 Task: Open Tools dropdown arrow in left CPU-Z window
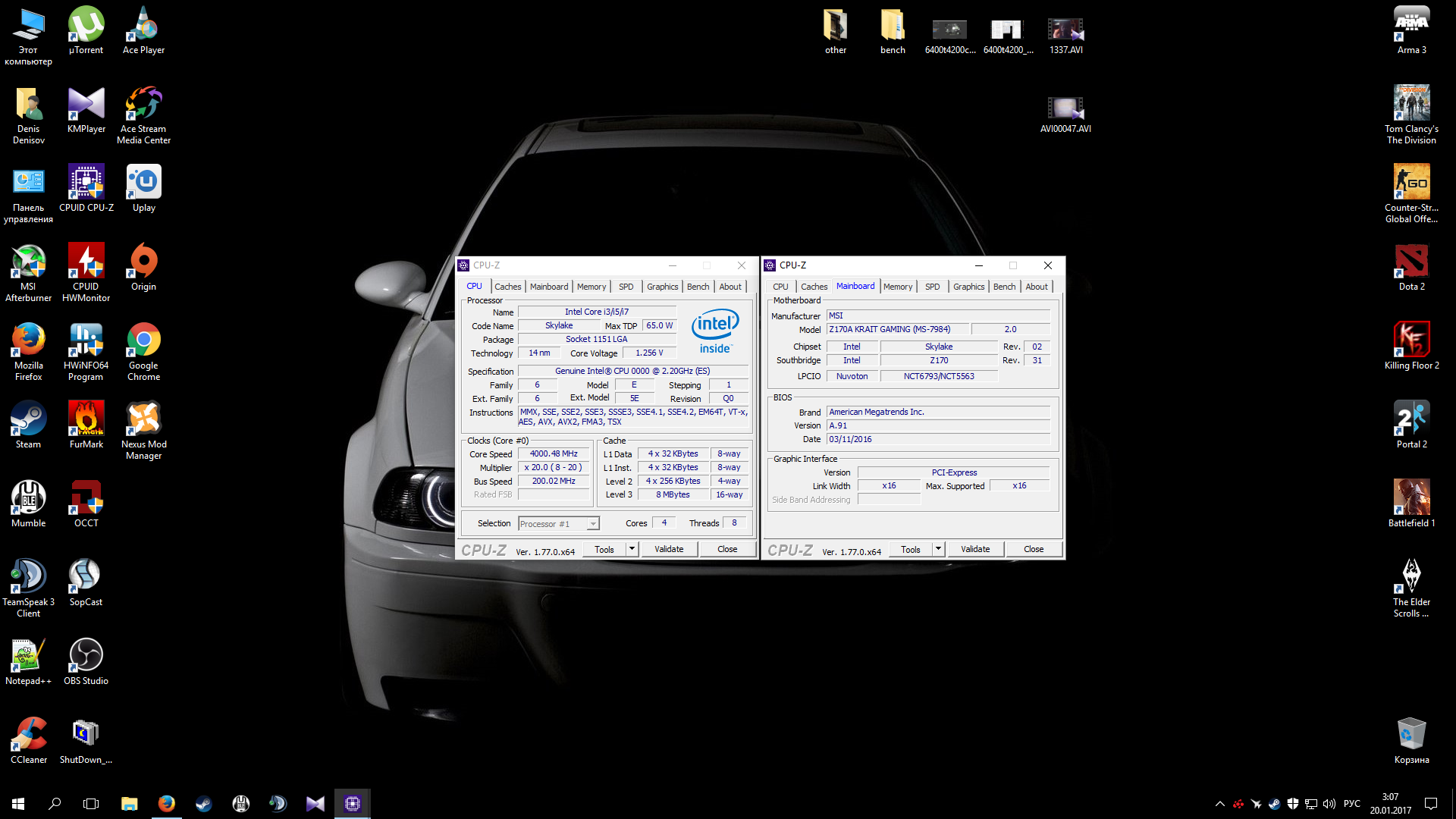(x=632, y=549)
